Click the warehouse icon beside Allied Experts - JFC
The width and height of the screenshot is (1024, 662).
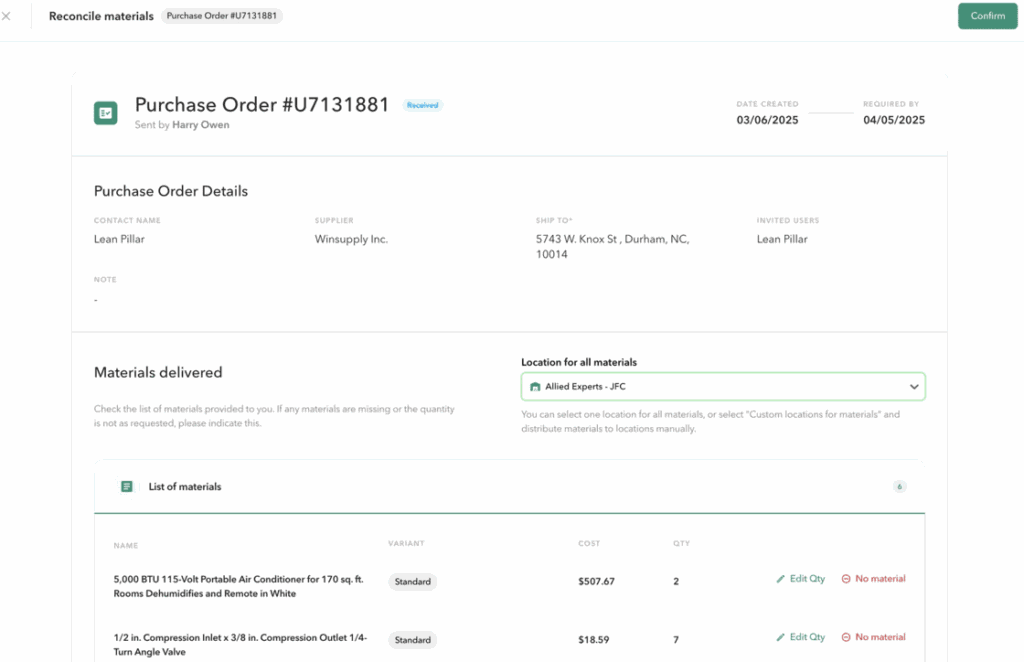pos(535,386)
